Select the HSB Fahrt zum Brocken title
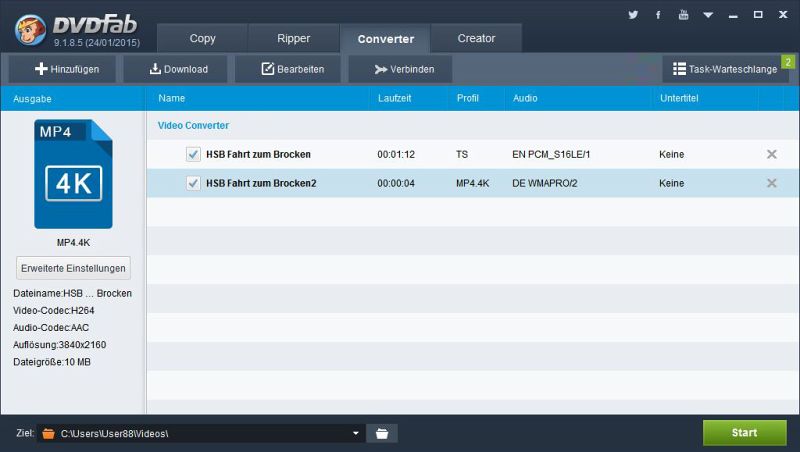800x452 pixels. (x=258, y=154)
